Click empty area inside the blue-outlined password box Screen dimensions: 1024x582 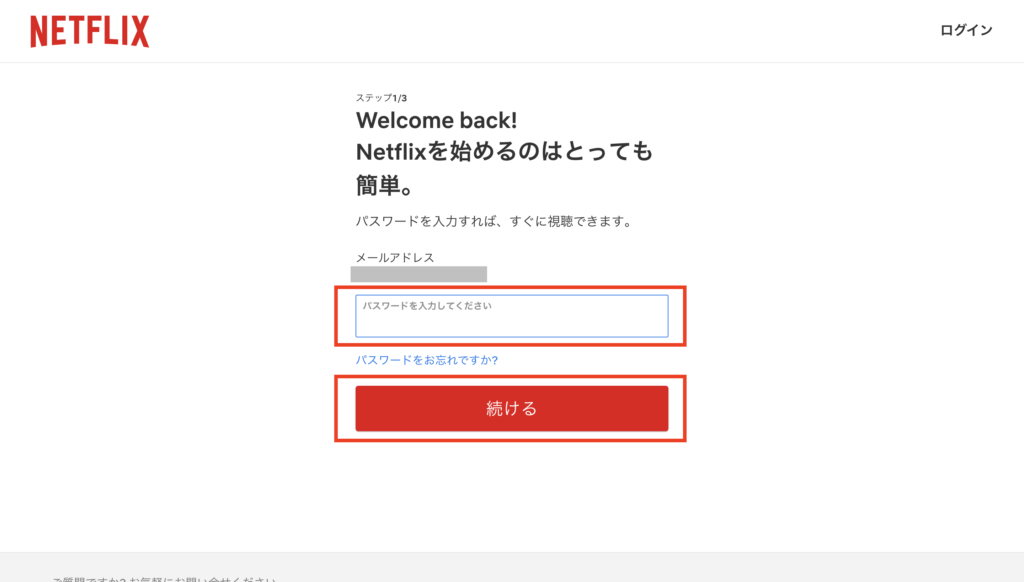[511, 325]
